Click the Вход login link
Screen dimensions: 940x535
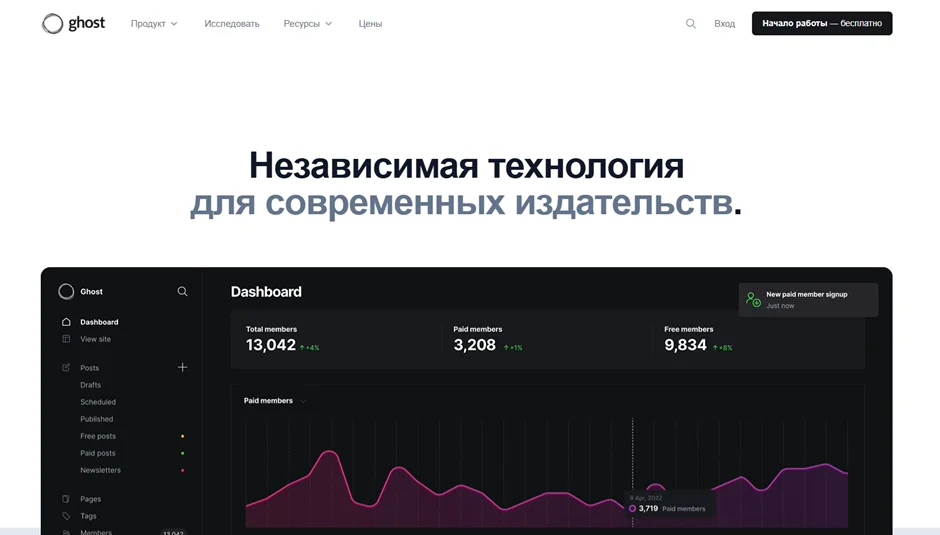(724, 23)
